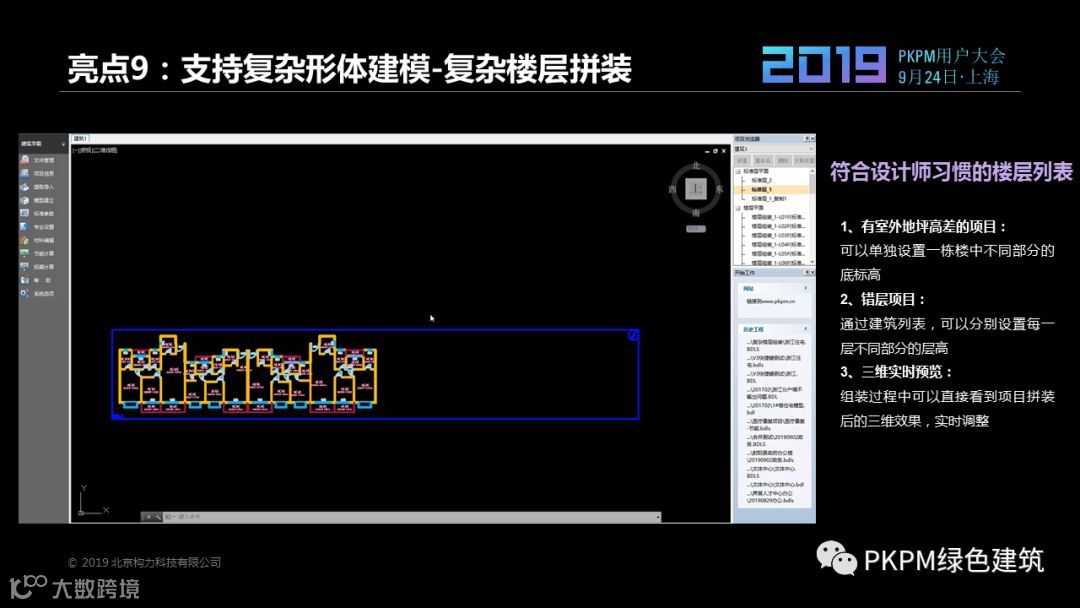Viewport: 1080px width, 608px height.
Task: Click the 上 face of the view cube
Action: 696,189
